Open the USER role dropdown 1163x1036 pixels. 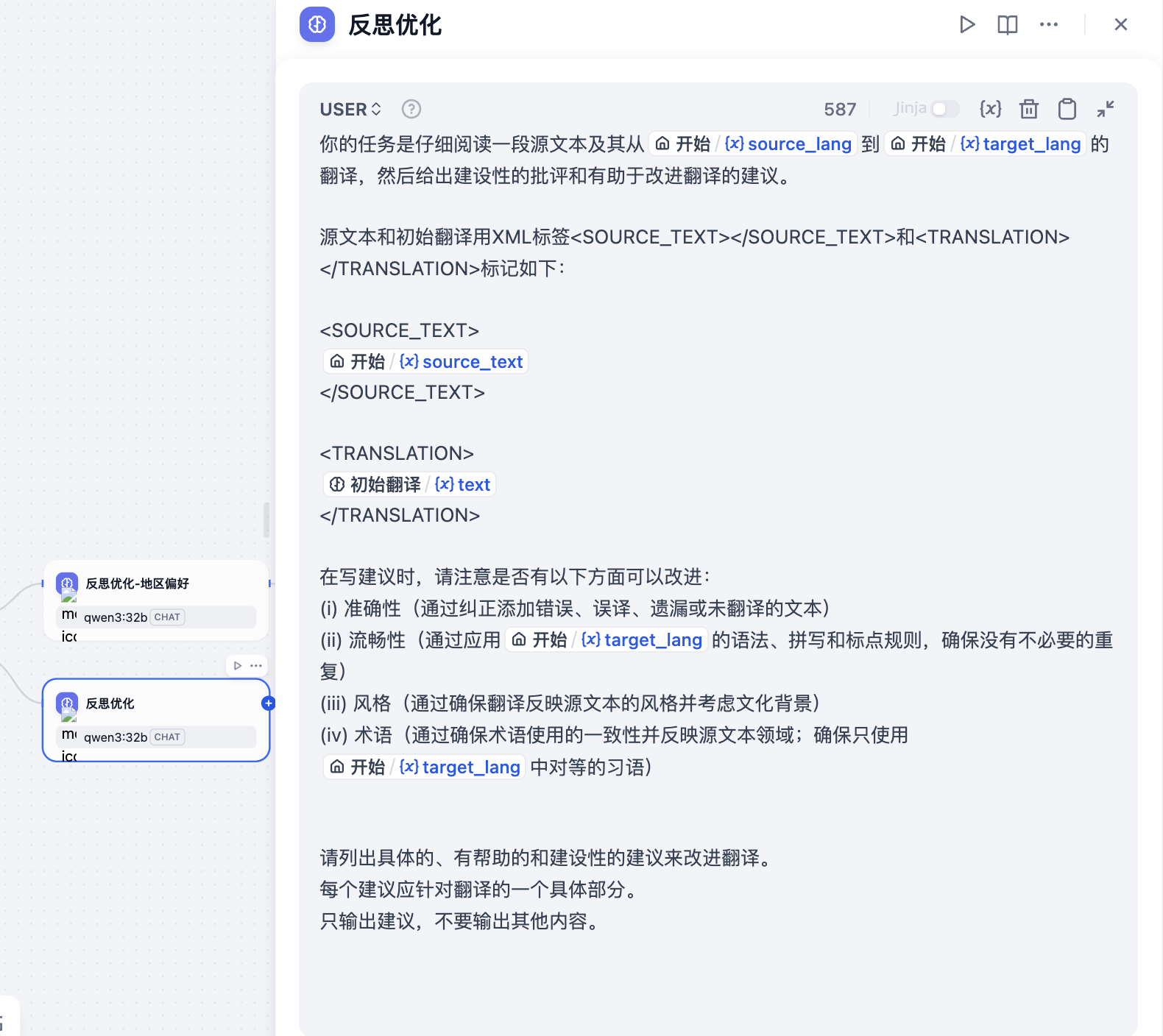(x=350, y=109)
